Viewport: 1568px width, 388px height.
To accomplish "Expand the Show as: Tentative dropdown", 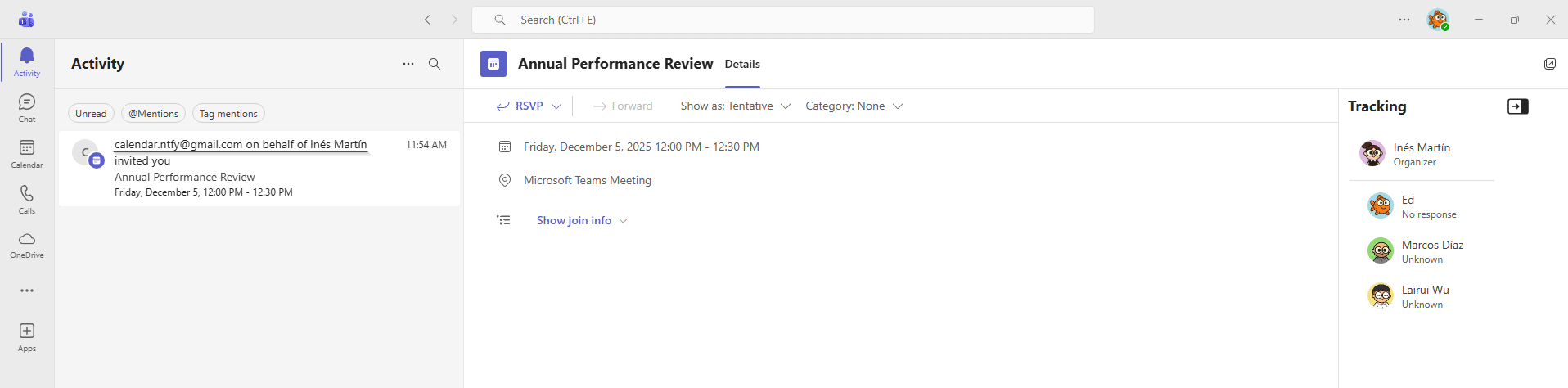I will point(735,106).
